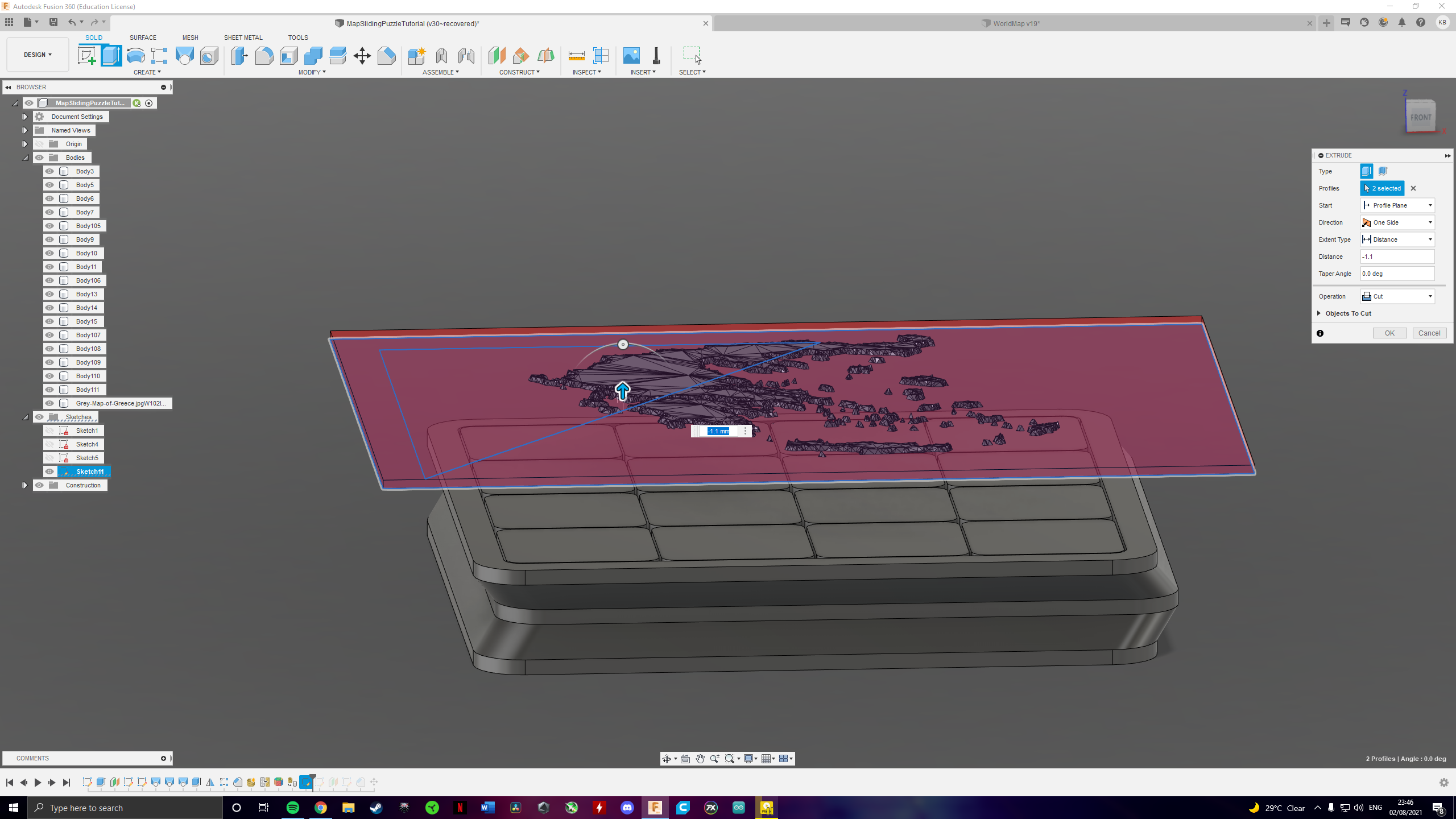1456x819 pixels.
Task: Activate the Move/Copy tool
Action: pyautogui.click(x=362, y=55)
